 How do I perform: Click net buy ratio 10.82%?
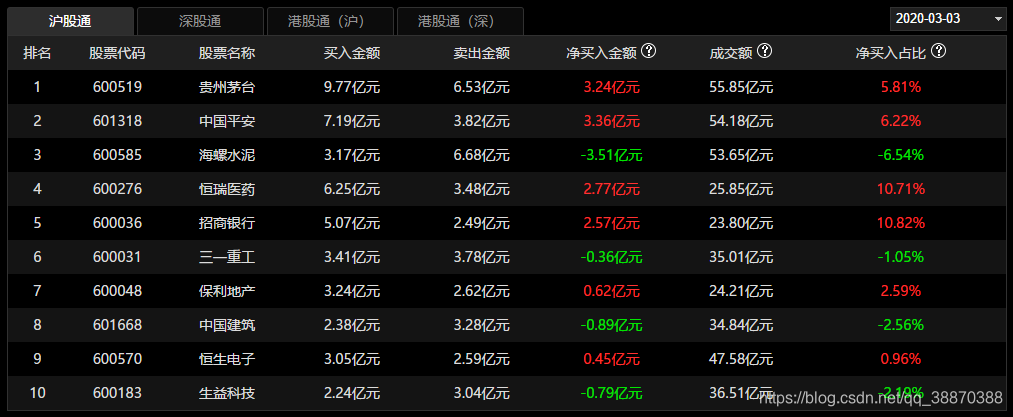[901, 223]
